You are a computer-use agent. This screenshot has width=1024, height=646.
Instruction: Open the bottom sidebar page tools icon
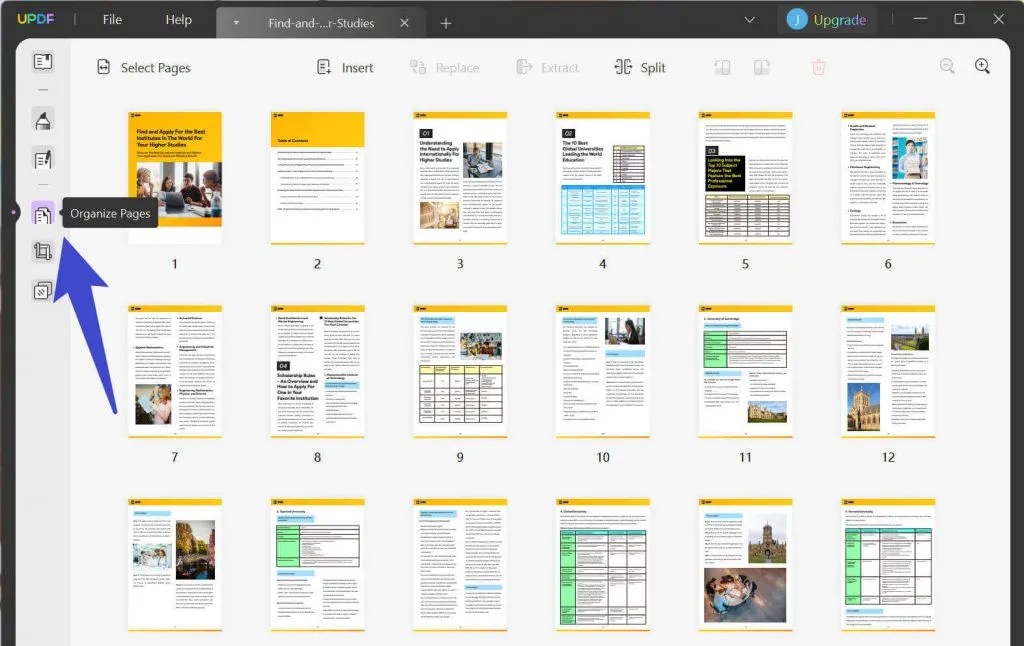[x=41, y=290]
